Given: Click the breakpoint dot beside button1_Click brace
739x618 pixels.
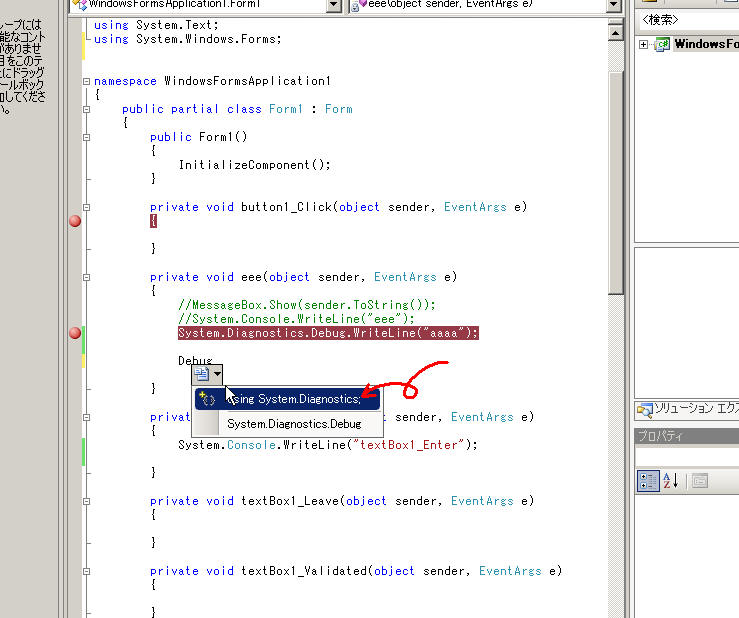Looking at the screenshot, I should (x=74, y=221).
